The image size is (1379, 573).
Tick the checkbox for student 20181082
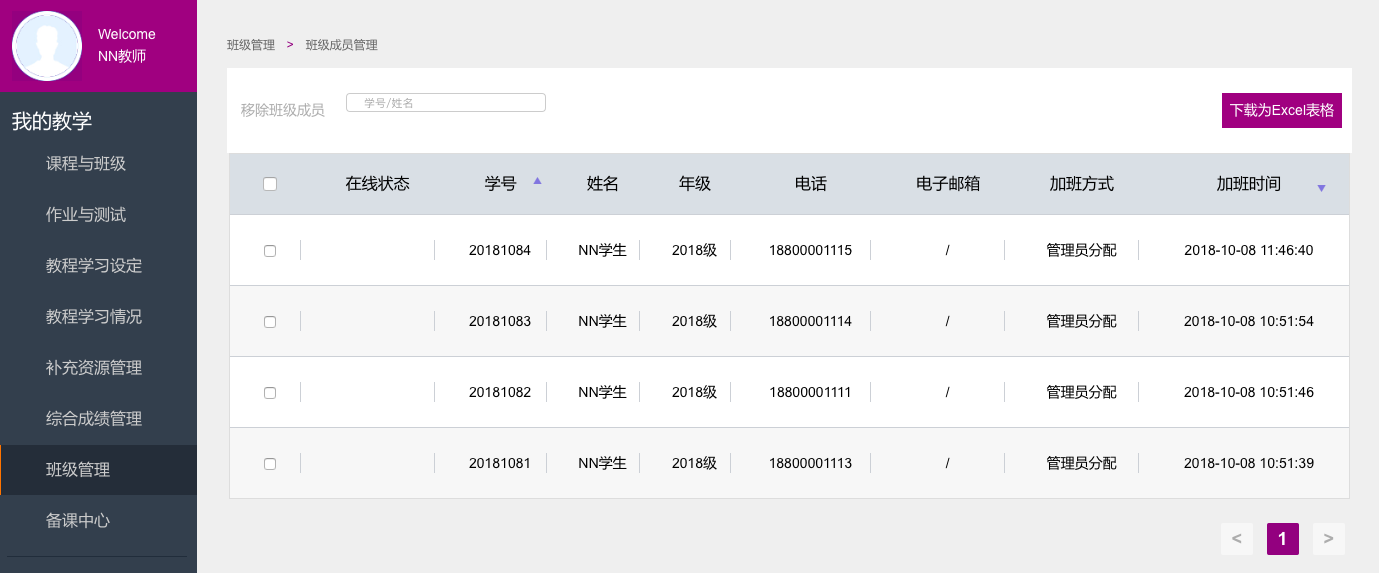click(270, 393)
